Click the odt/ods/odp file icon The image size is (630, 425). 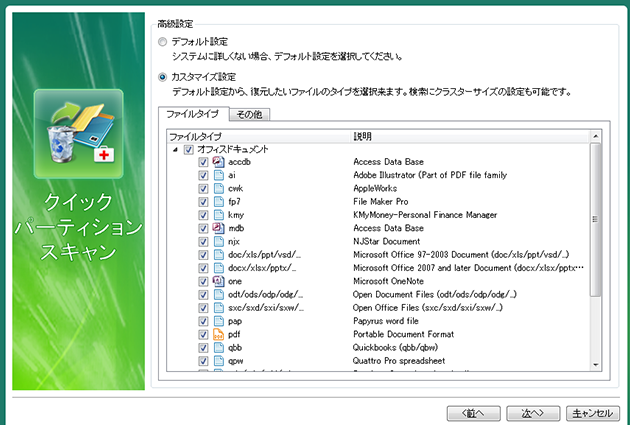(x=218, y=294)
